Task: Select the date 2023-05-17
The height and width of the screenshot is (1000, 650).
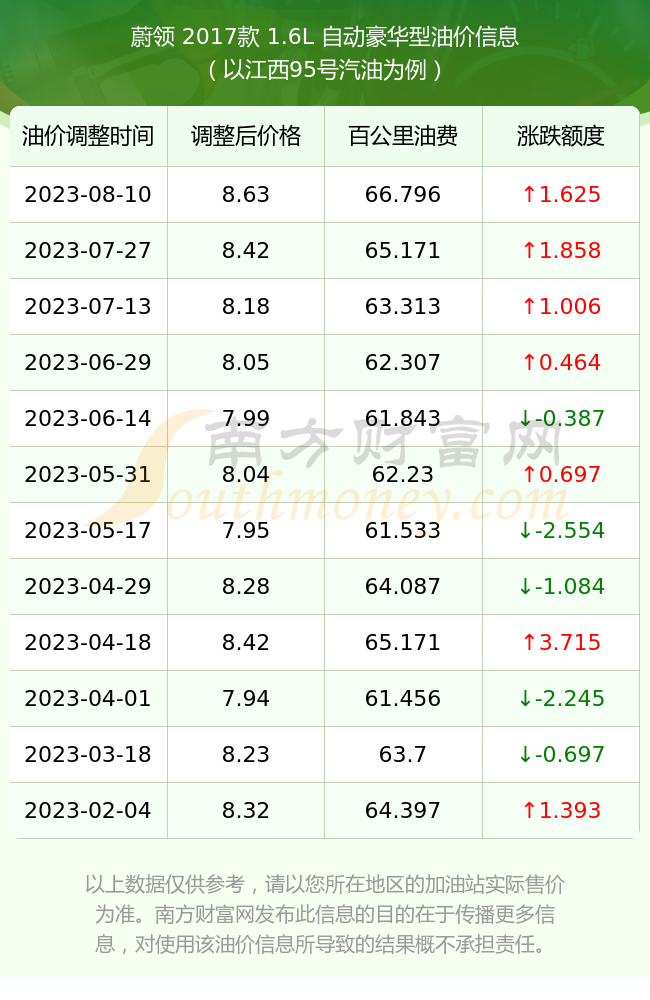Action: pos(88,531)
